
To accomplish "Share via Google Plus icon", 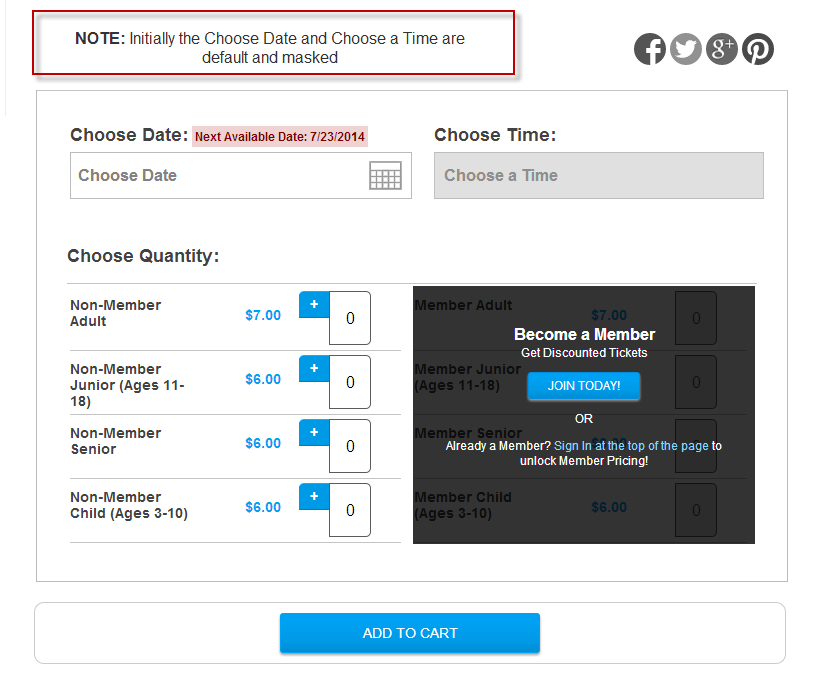I will 722,49.
